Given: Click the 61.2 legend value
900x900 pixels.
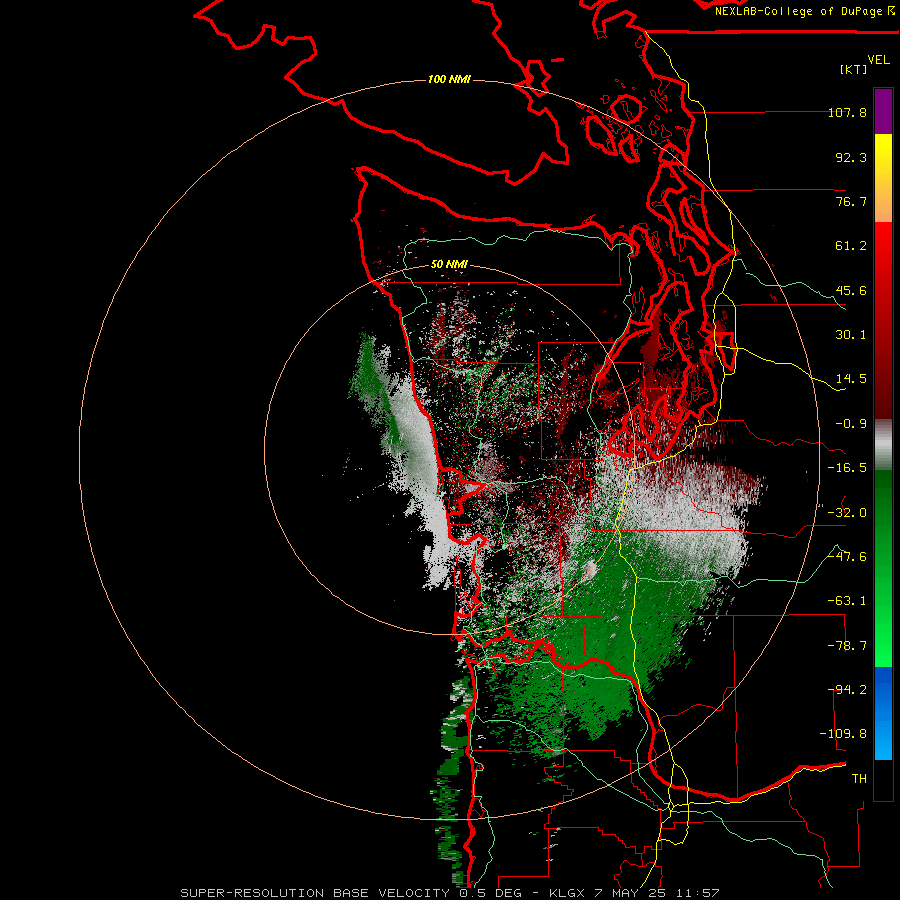Looking at the screenshot, I should (x=851, y=246).
